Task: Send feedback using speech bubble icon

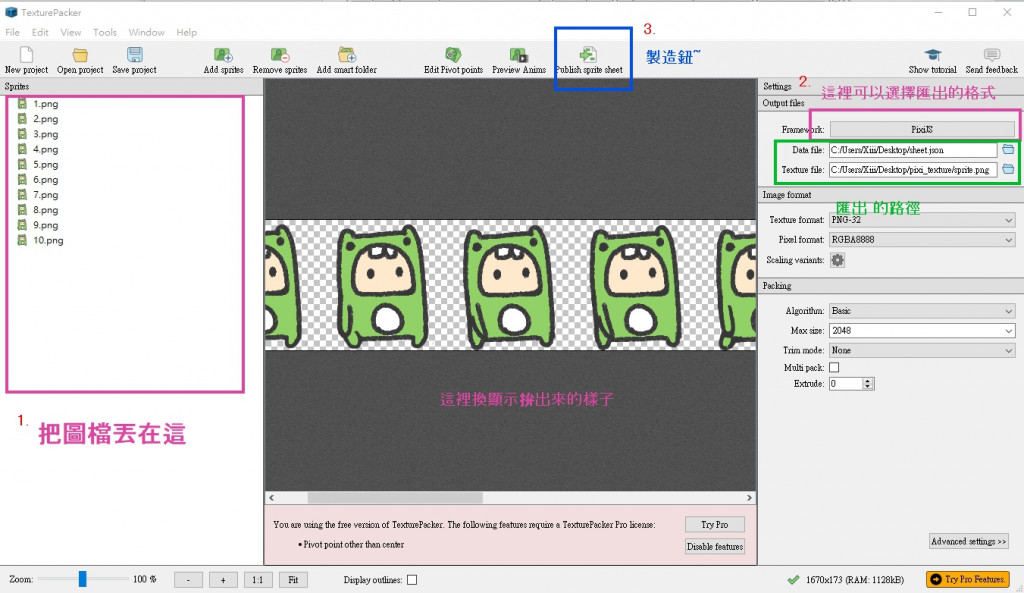Action: pyautogui.click(x=991, y=60)
